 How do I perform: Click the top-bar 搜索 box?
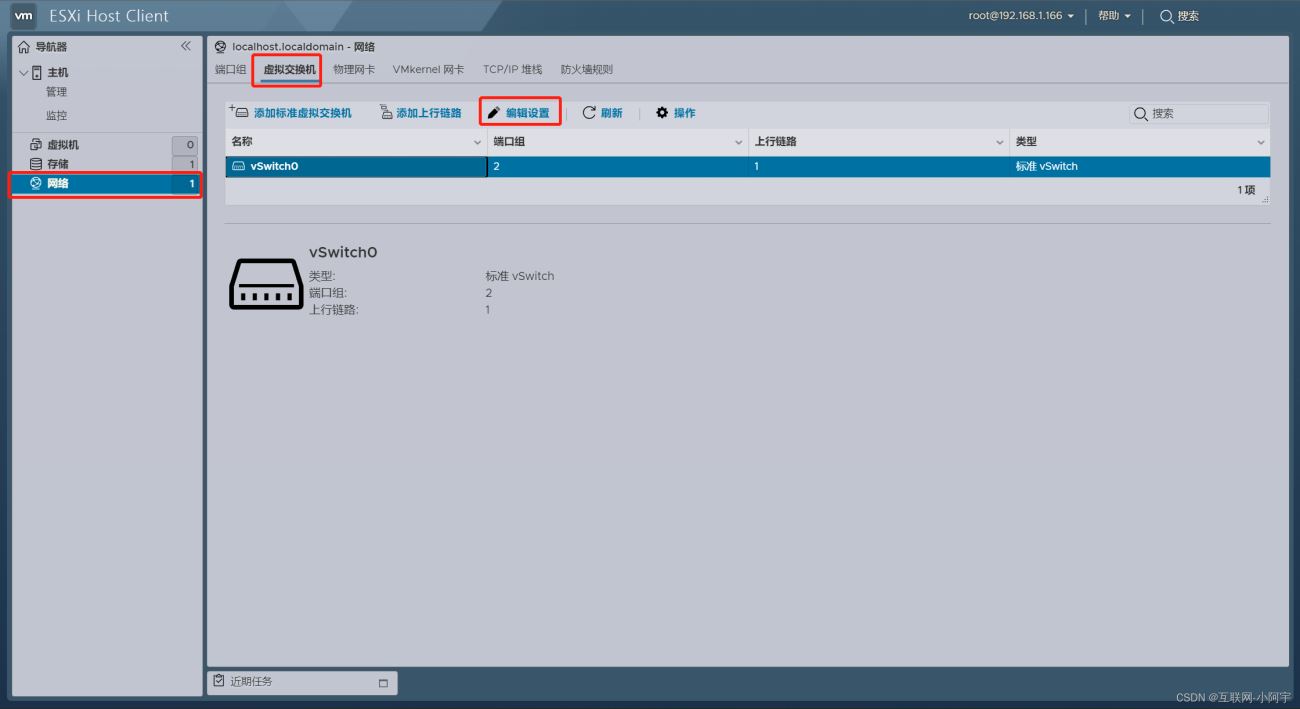1180,16
